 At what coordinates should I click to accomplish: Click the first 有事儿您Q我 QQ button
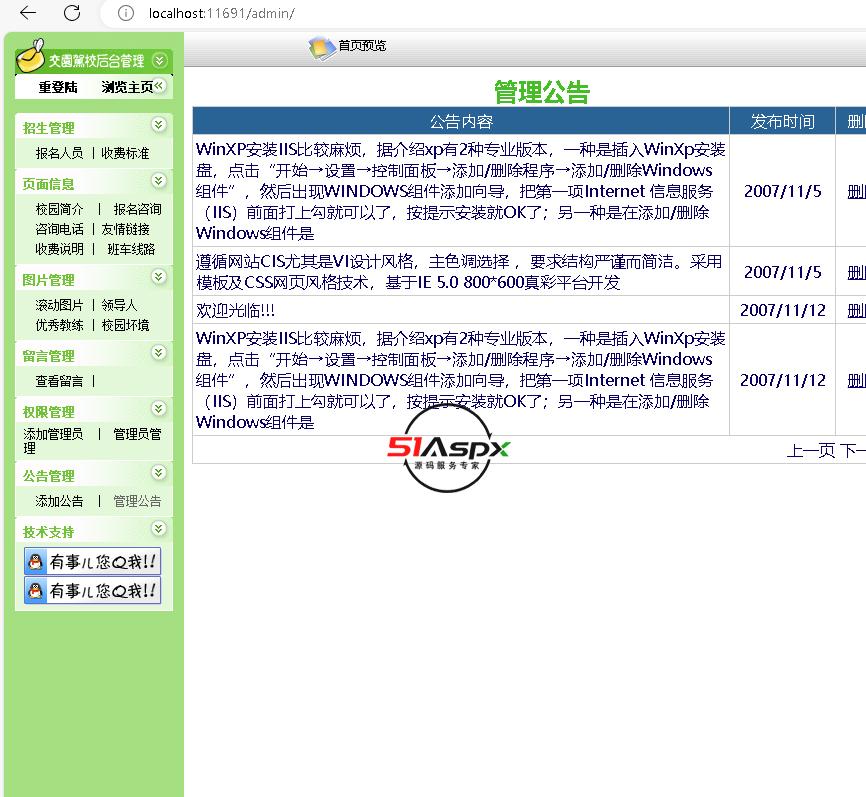point(92,561)
